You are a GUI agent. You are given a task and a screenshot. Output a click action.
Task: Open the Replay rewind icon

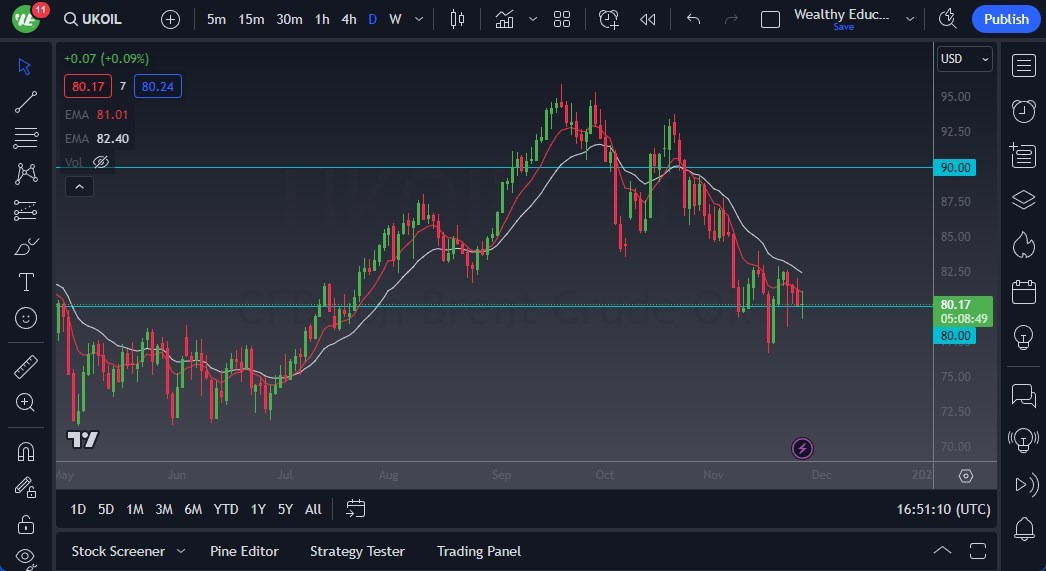648,19
